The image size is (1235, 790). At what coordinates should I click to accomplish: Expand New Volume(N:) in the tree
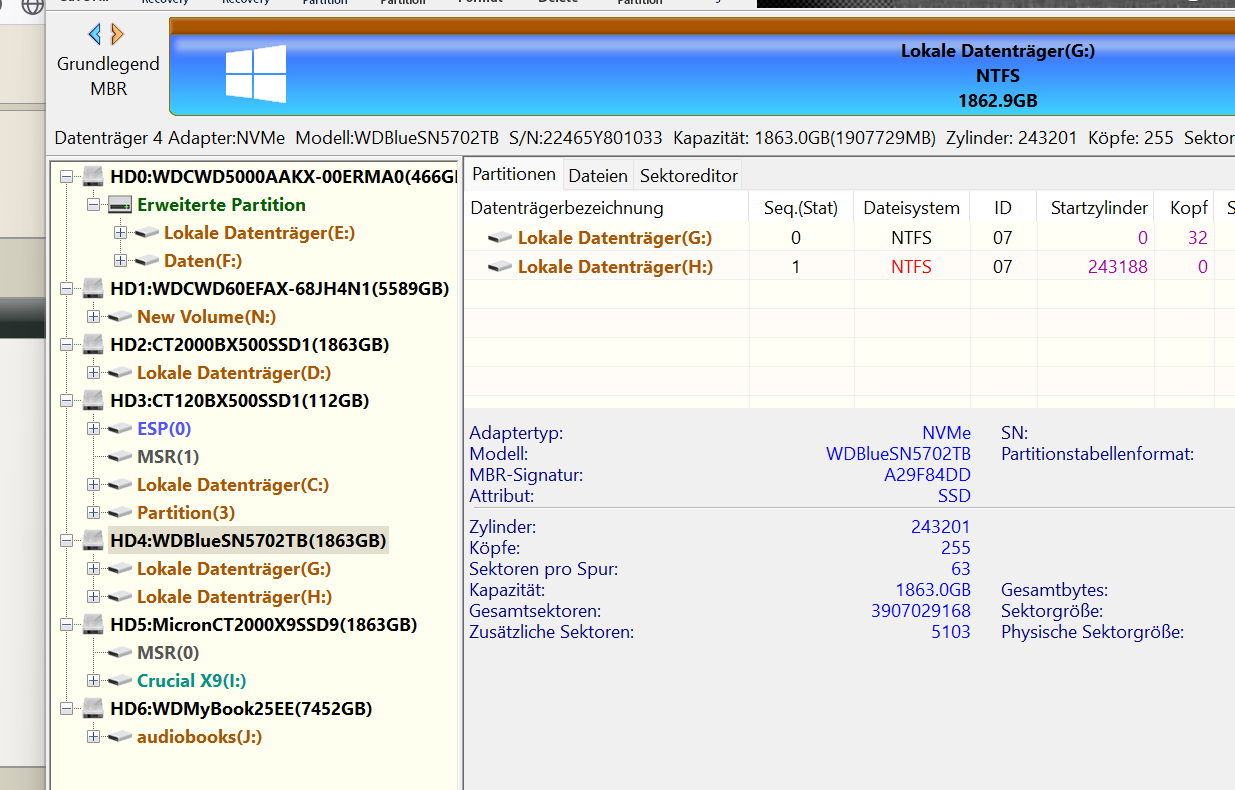[94, 317]
